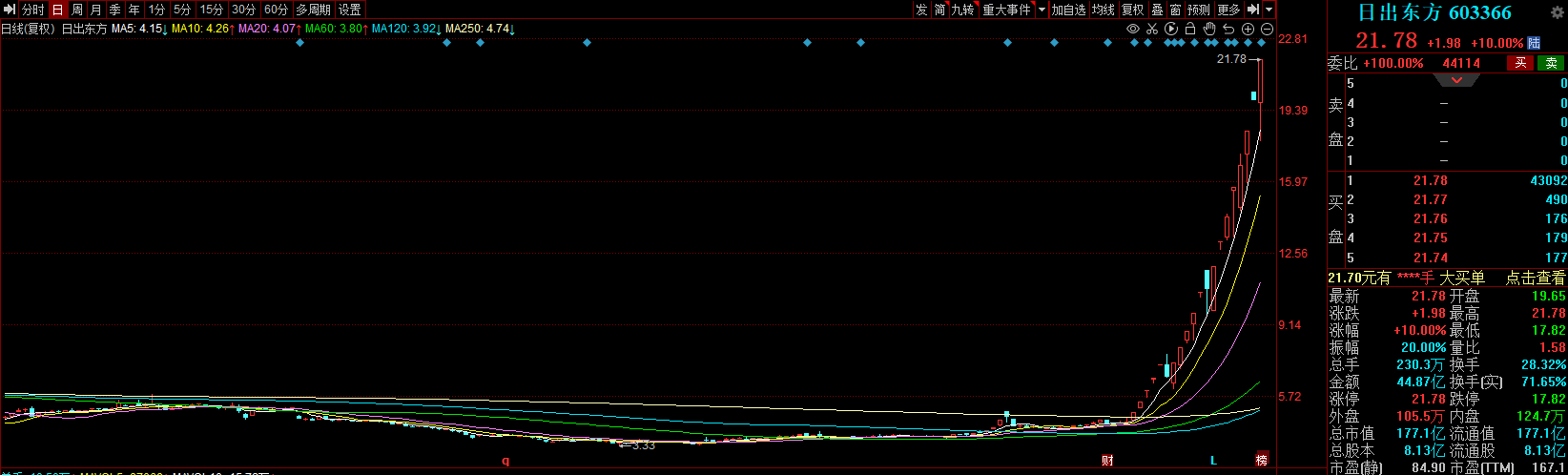
Task: Click the undo back arrow icon
Action: tap(1228, 29)
